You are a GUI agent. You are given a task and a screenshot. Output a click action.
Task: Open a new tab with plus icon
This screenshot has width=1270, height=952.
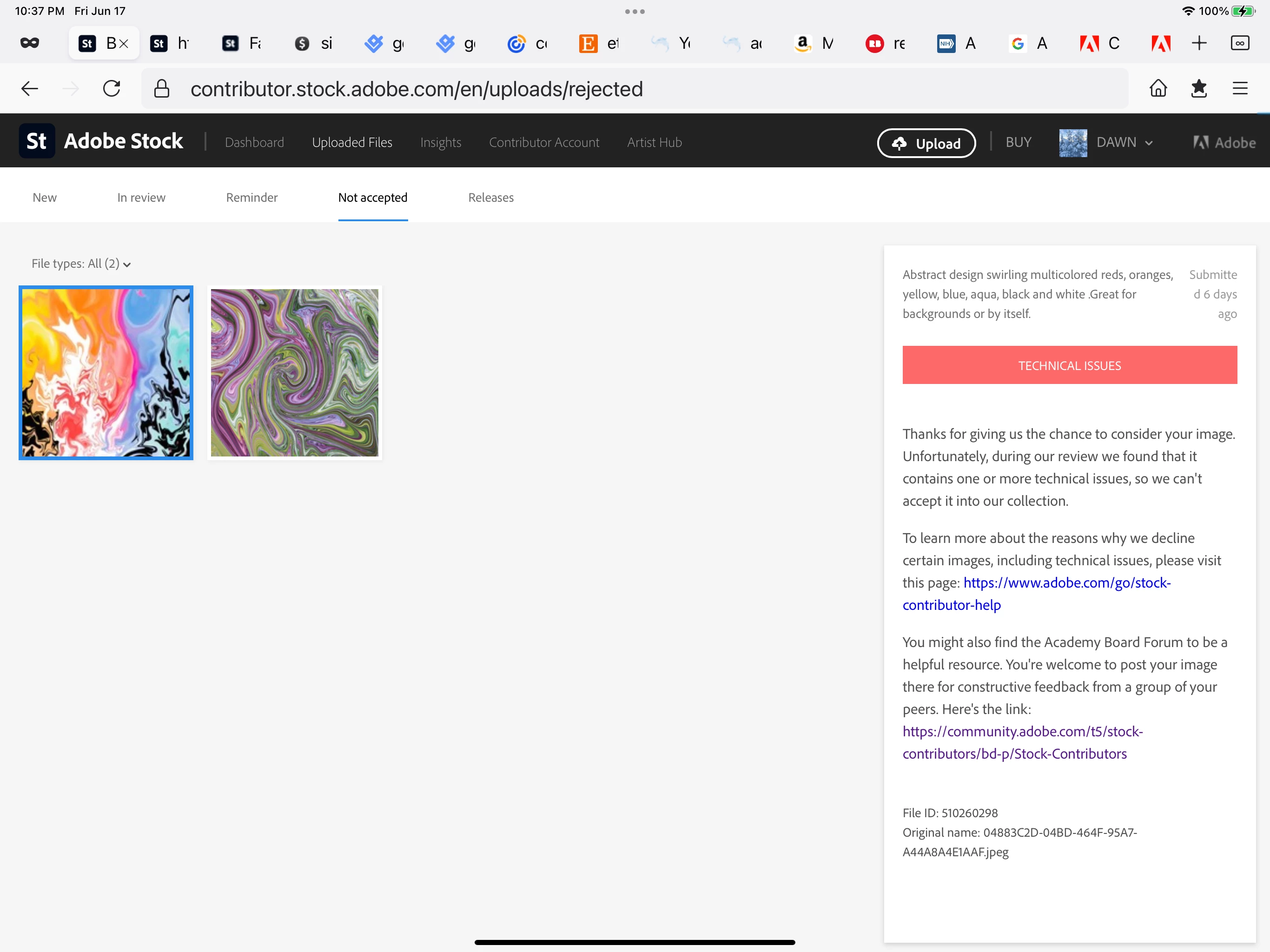1199,43
